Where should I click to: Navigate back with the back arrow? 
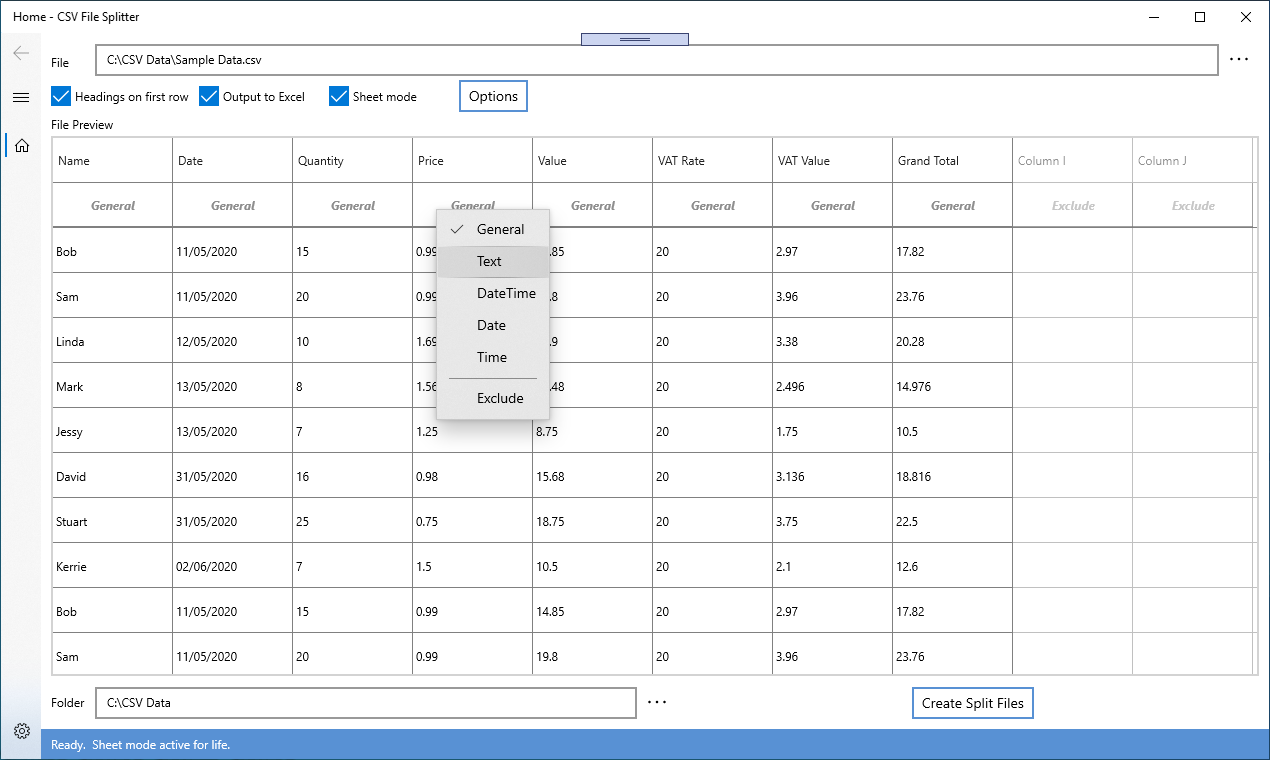(x=21, y=52)
